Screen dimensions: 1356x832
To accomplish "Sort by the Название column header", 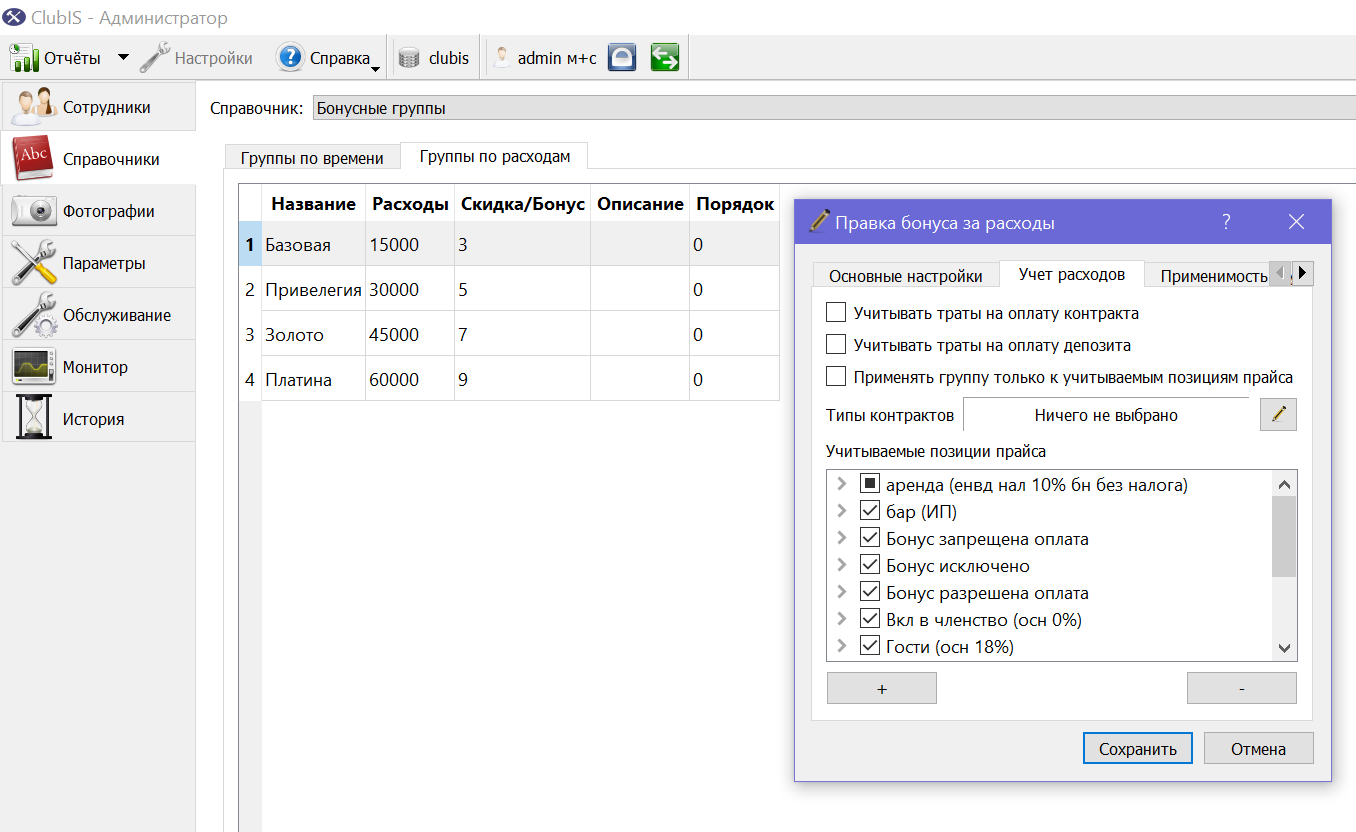I will pyautogui.click(x=313, y=204).
